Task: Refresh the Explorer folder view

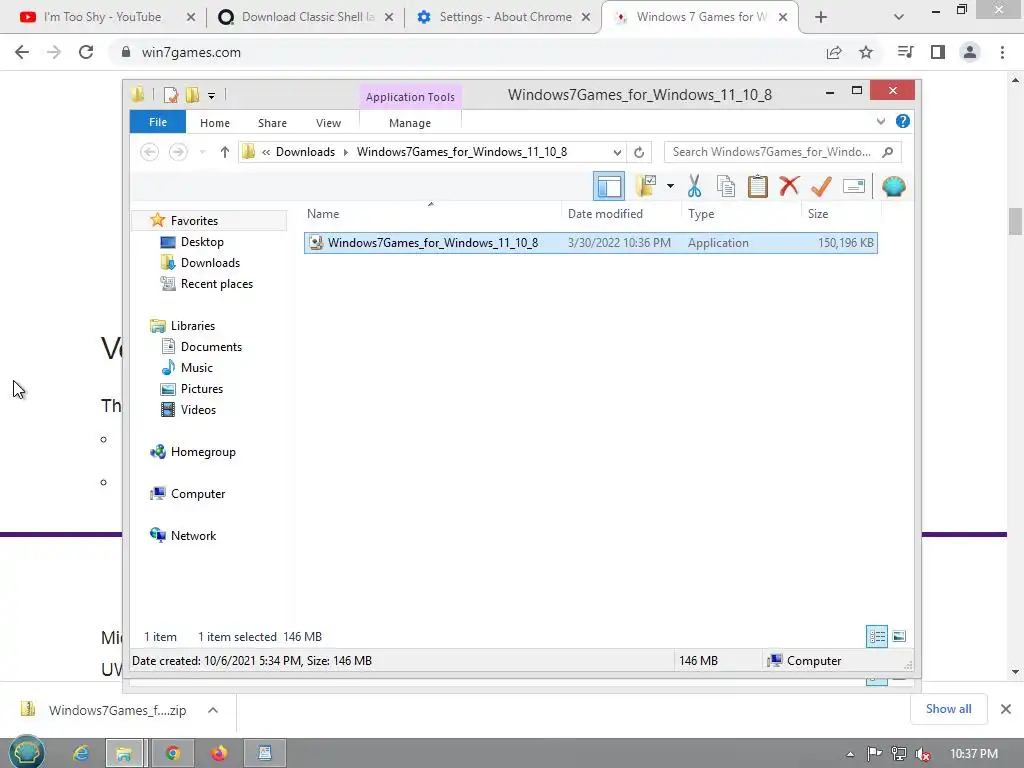Action: 639,152
